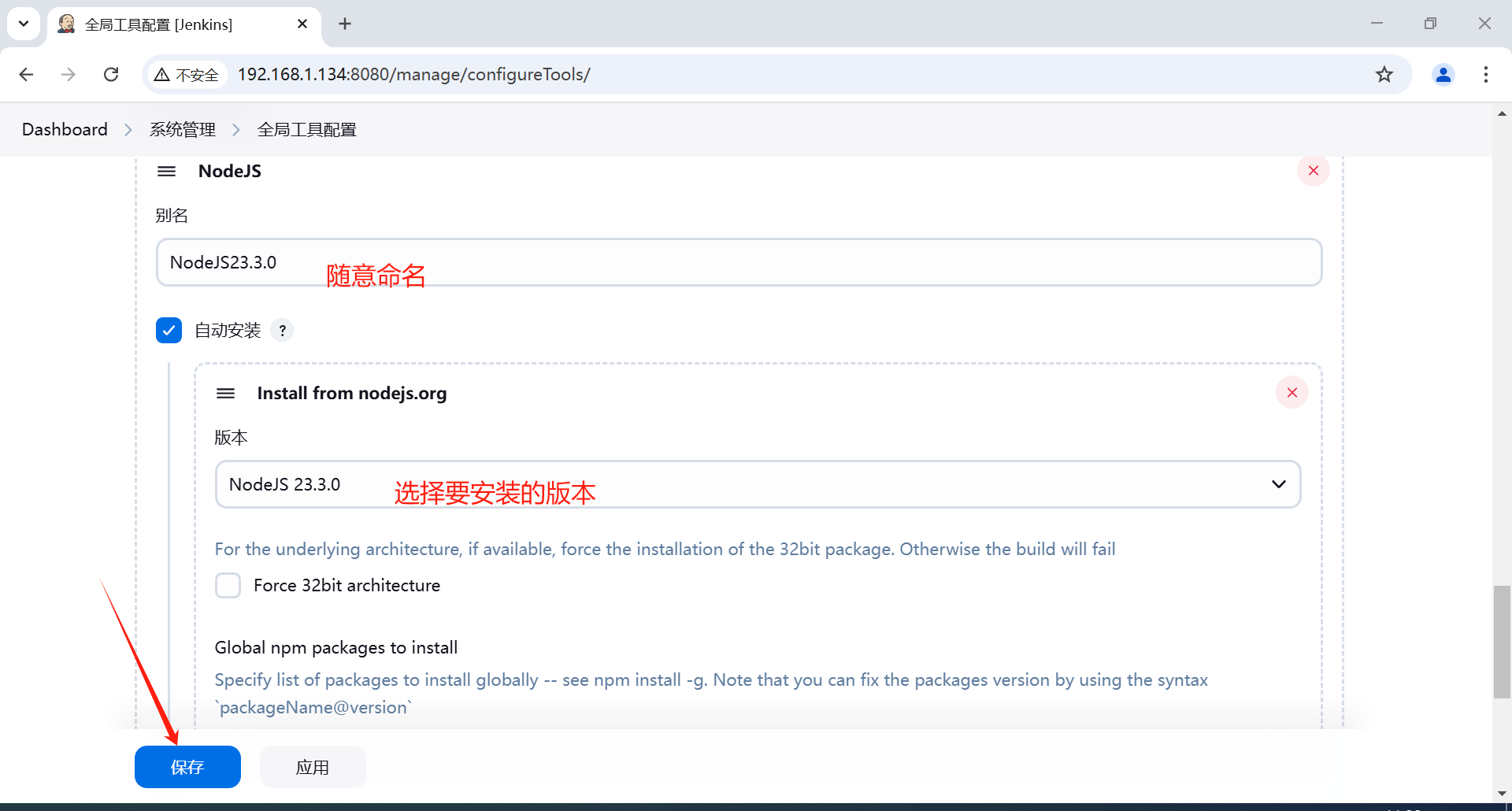Image resolution: width=1512 pixels, height=811 pixels.
Task: Open the Chrome three-dot menu
Action: (x=1486, y=74)
